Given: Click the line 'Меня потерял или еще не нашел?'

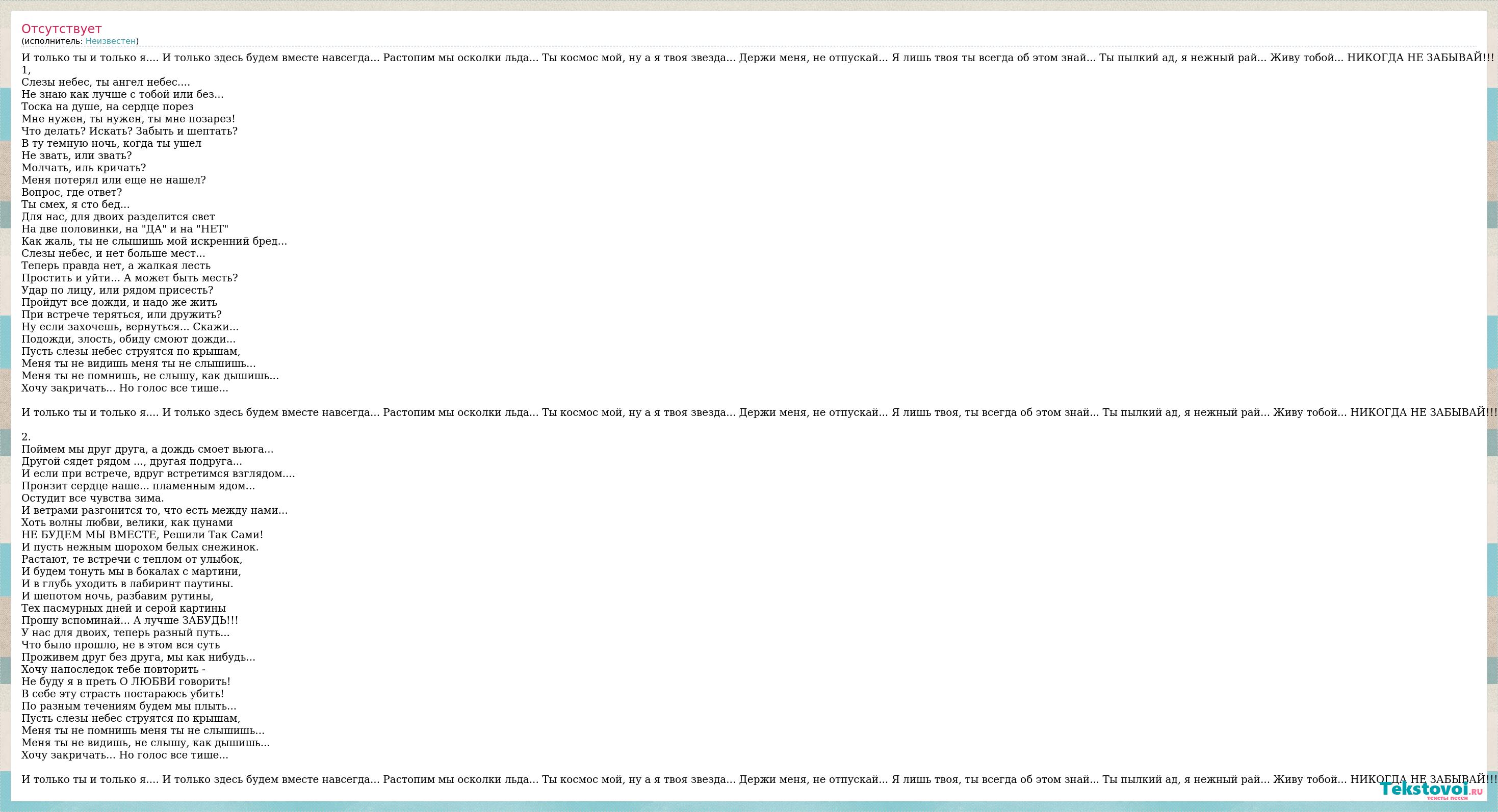Looking at the screenshot, I should pos(114,179).
